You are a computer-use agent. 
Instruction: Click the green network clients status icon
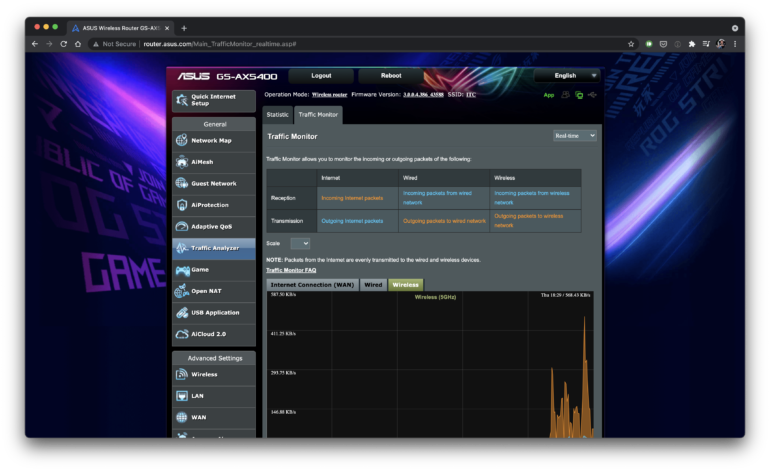click(x=579, y=95)
